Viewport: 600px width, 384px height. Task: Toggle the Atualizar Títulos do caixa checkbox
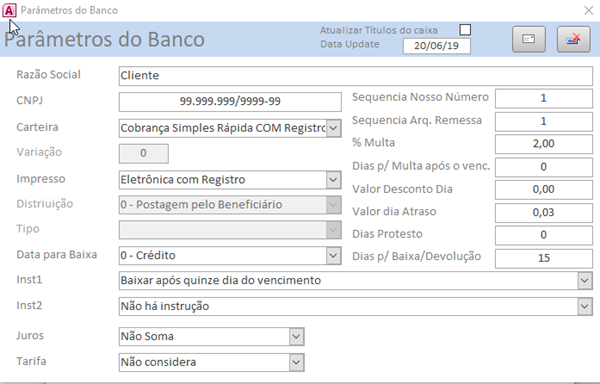point(465,29)
